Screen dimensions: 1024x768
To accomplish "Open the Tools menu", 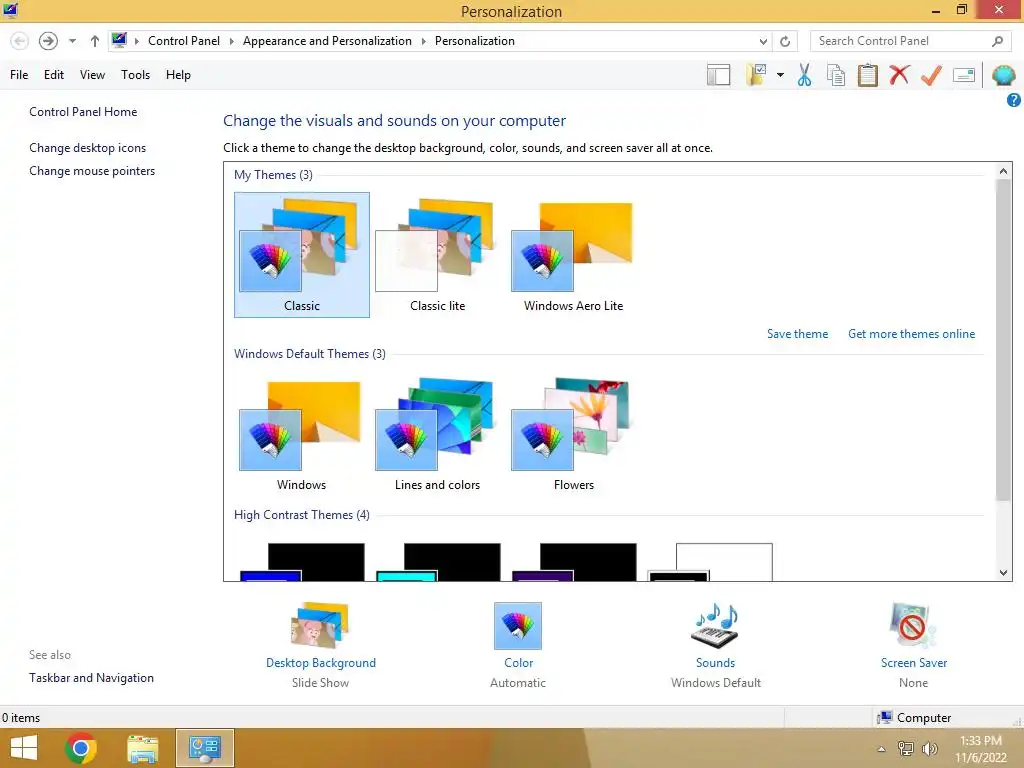I will tap(135, 75).
